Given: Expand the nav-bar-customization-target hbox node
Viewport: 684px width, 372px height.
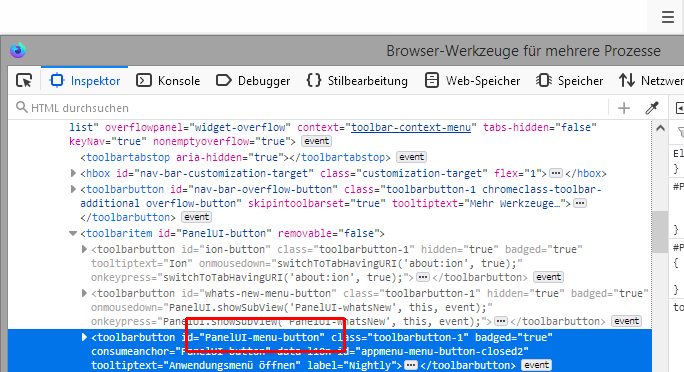Looking at the screenshot, I should (73, 173).
